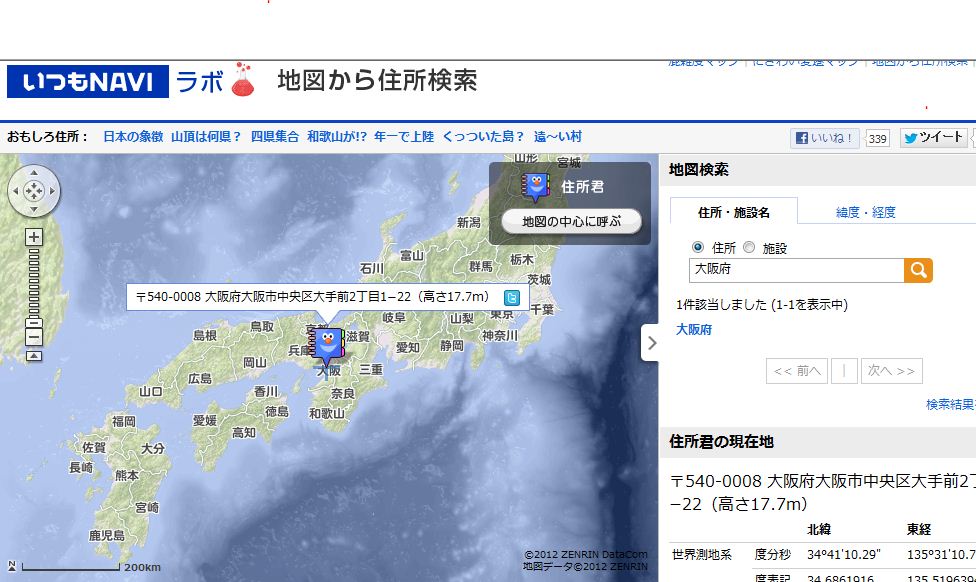Select the 住所 radio button
976x582 pixels.
(x=698, y=247)
